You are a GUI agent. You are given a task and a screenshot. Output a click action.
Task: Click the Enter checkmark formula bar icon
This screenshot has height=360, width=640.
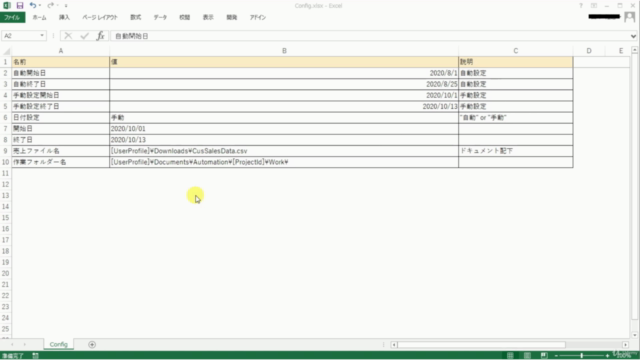click(84, 36)
